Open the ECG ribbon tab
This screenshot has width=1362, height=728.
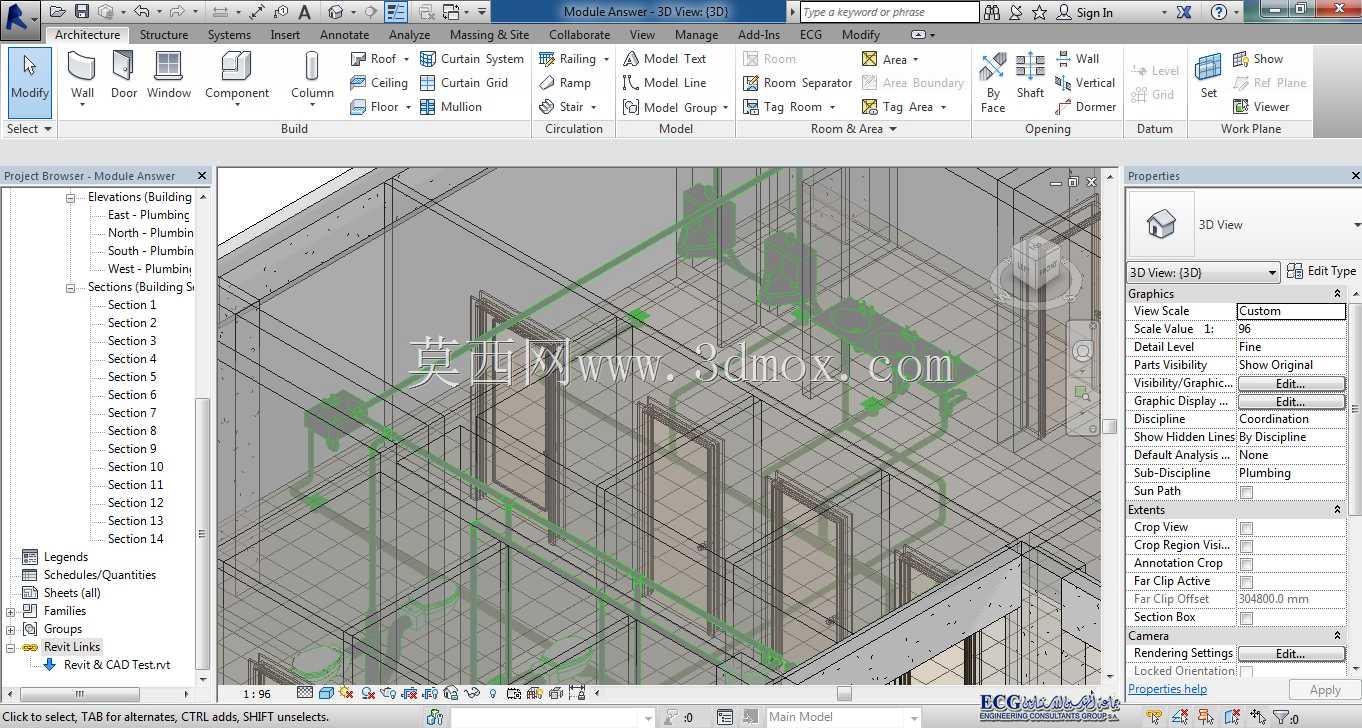810,34
